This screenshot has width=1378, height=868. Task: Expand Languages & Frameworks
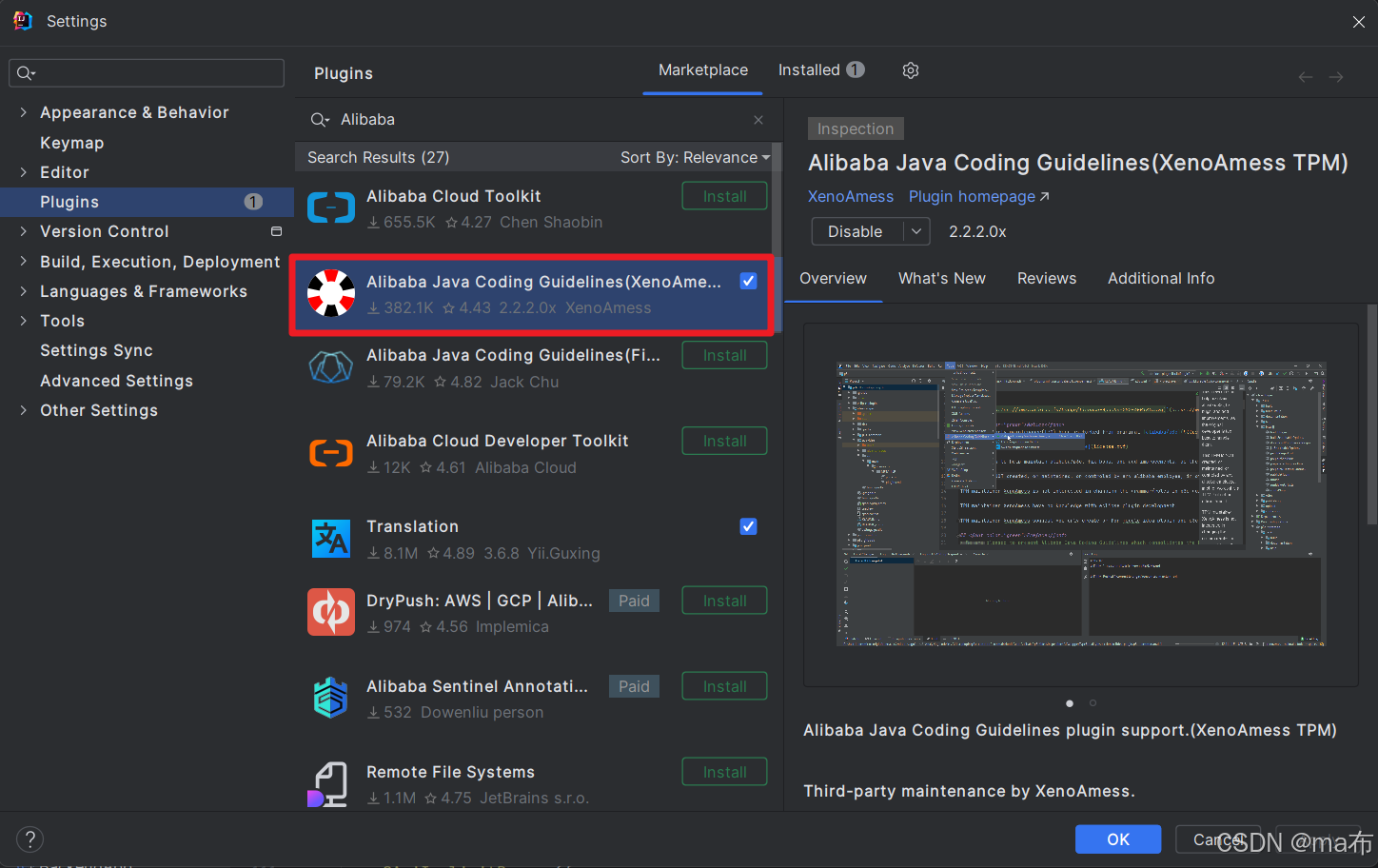(23, 291)
